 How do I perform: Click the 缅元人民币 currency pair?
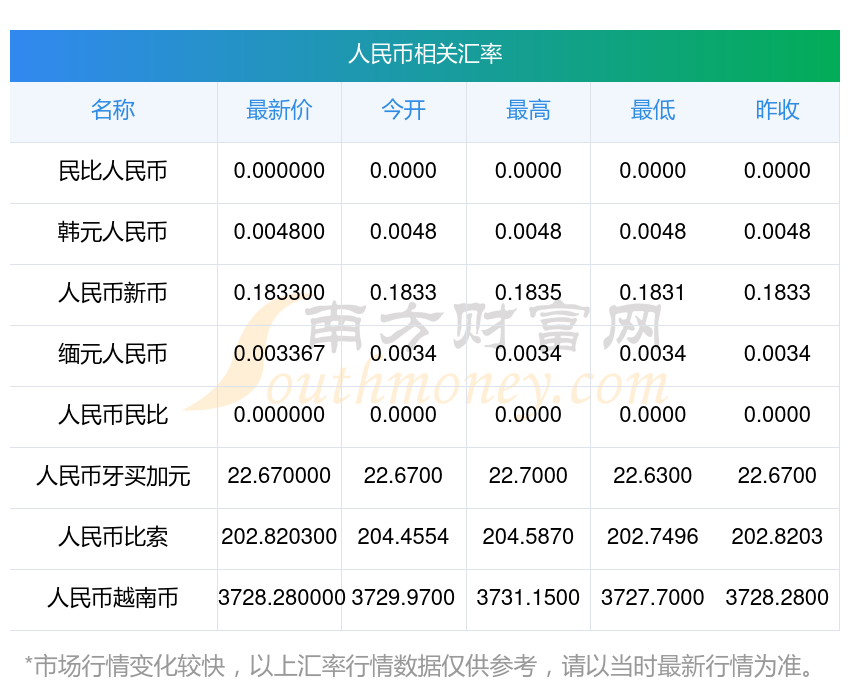(113, 355)
